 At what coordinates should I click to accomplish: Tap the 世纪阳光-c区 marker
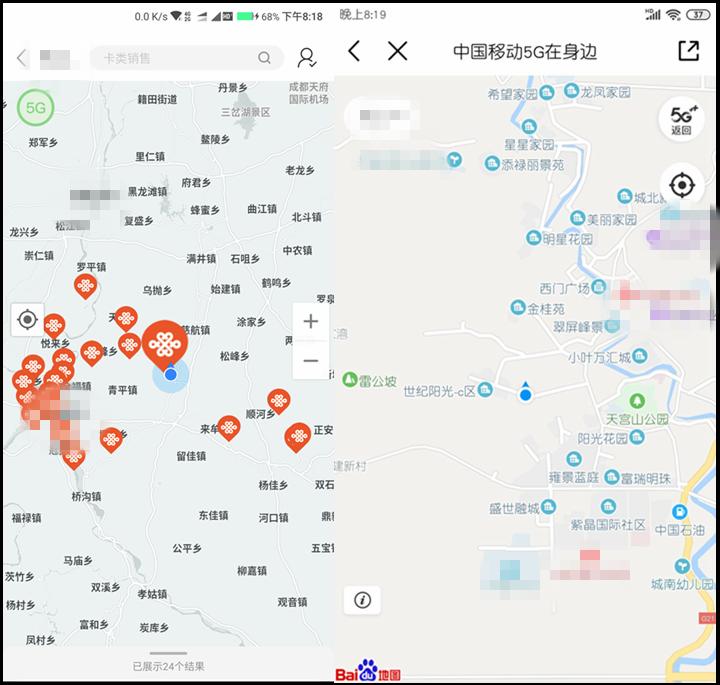pyautogui.click(x=485, y=390)
